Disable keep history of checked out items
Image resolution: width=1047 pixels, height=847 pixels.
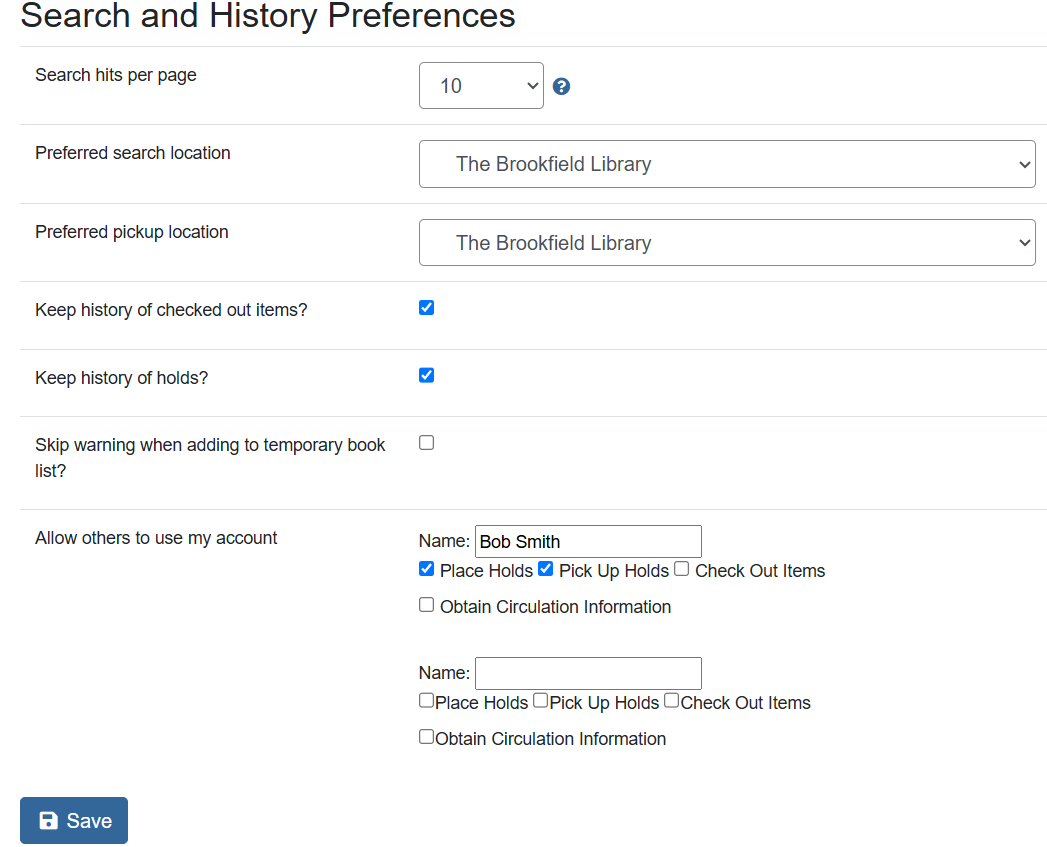[426, 307]
